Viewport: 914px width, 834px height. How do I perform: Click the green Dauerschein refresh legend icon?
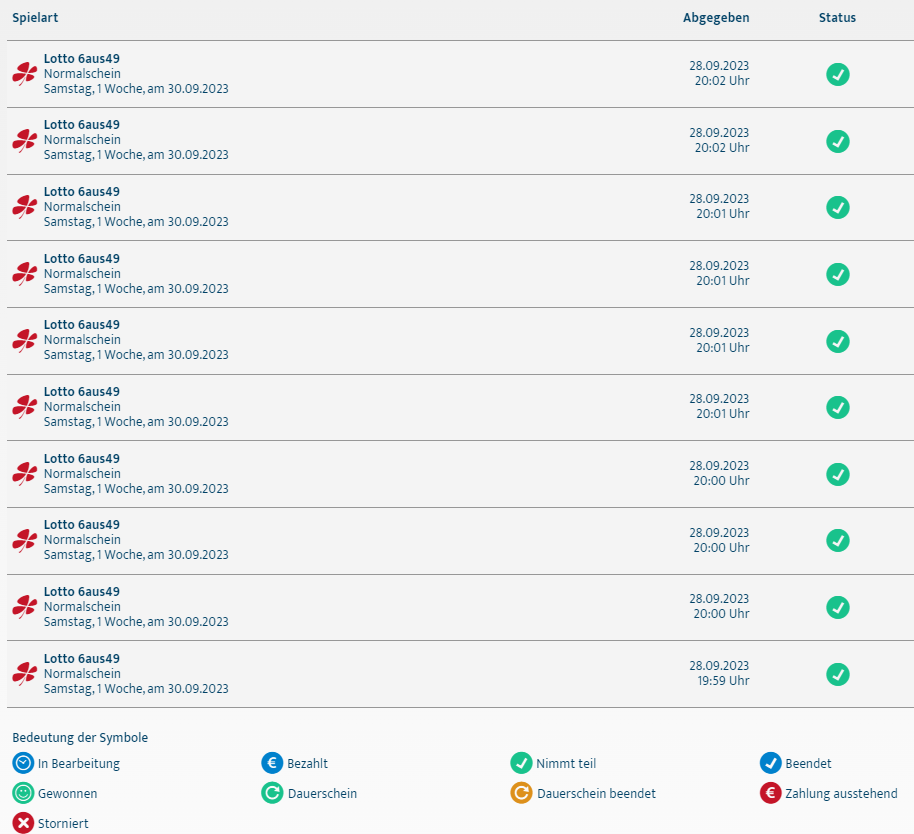tap(272, 793)
